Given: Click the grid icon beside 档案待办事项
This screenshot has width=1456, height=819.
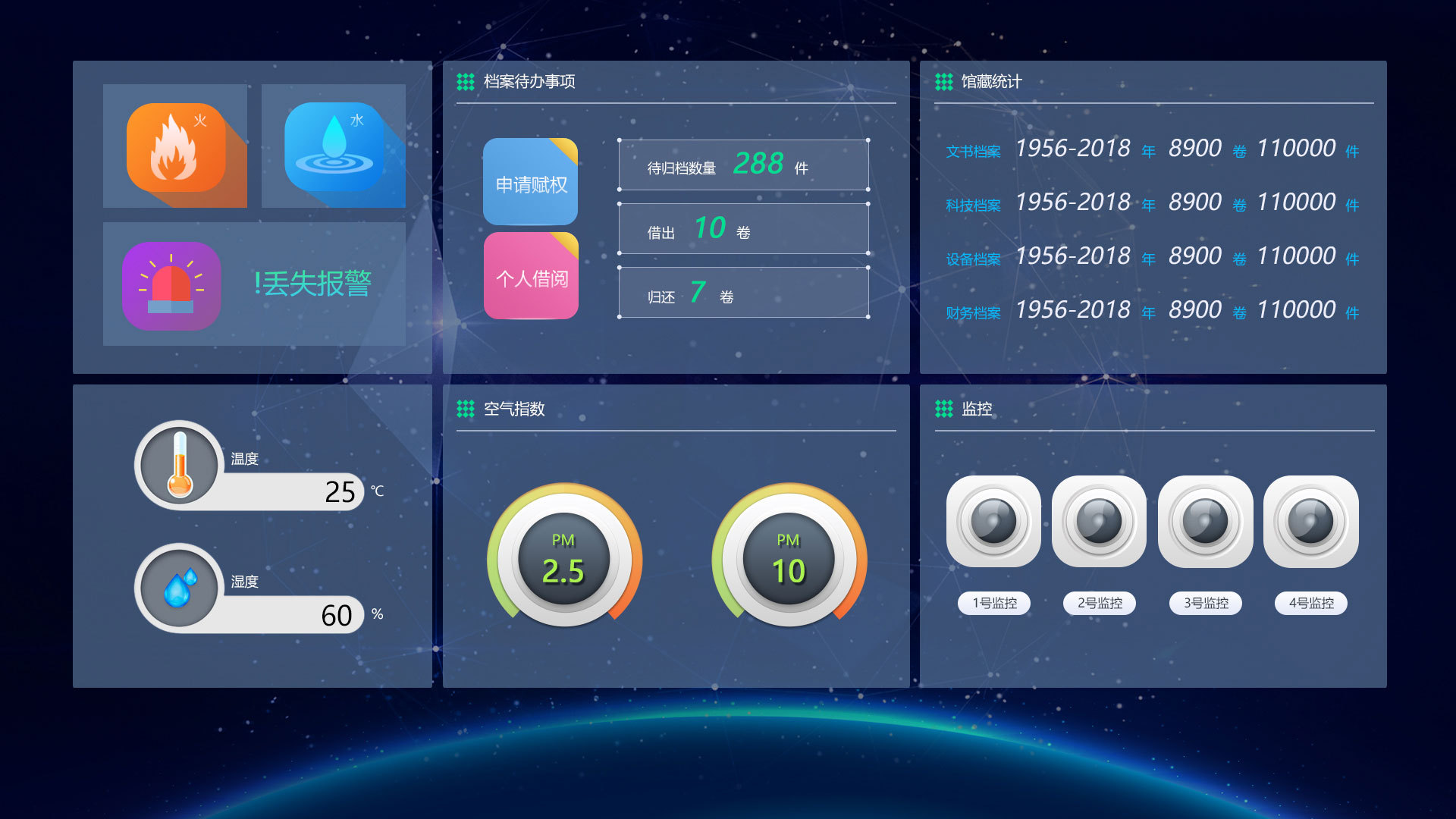Looking at the screenshot, I should (x=466, y=81).
